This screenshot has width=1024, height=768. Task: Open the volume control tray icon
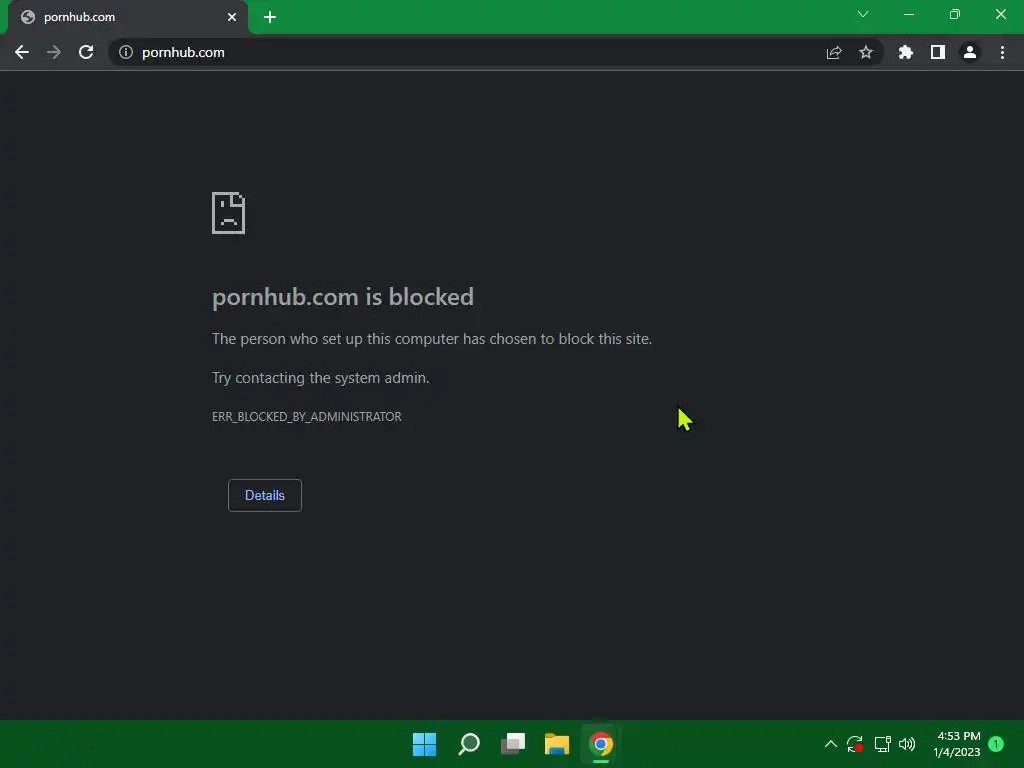coord(907,744)
